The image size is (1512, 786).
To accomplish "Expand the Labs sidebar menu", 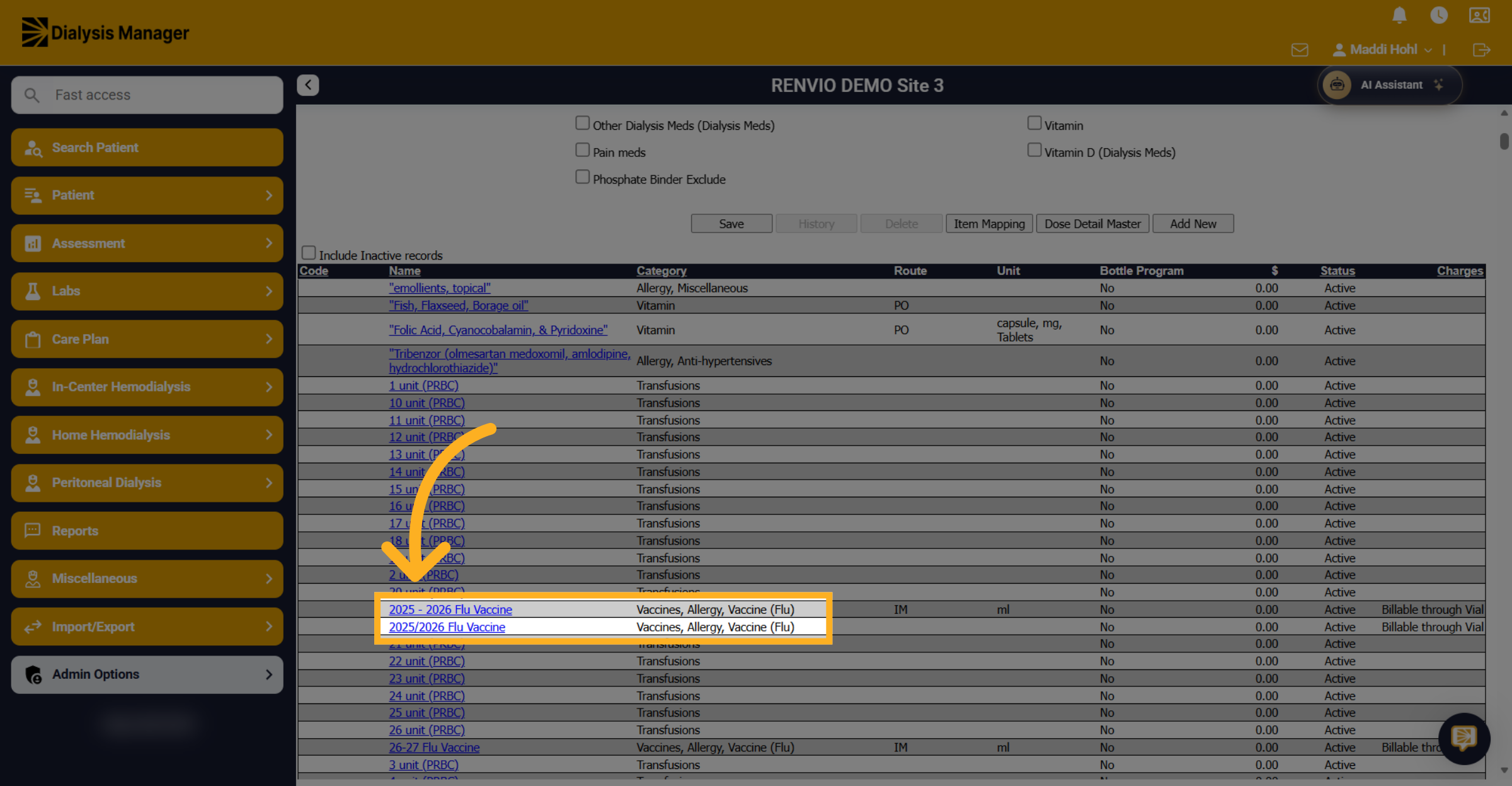I will [147, 291].
